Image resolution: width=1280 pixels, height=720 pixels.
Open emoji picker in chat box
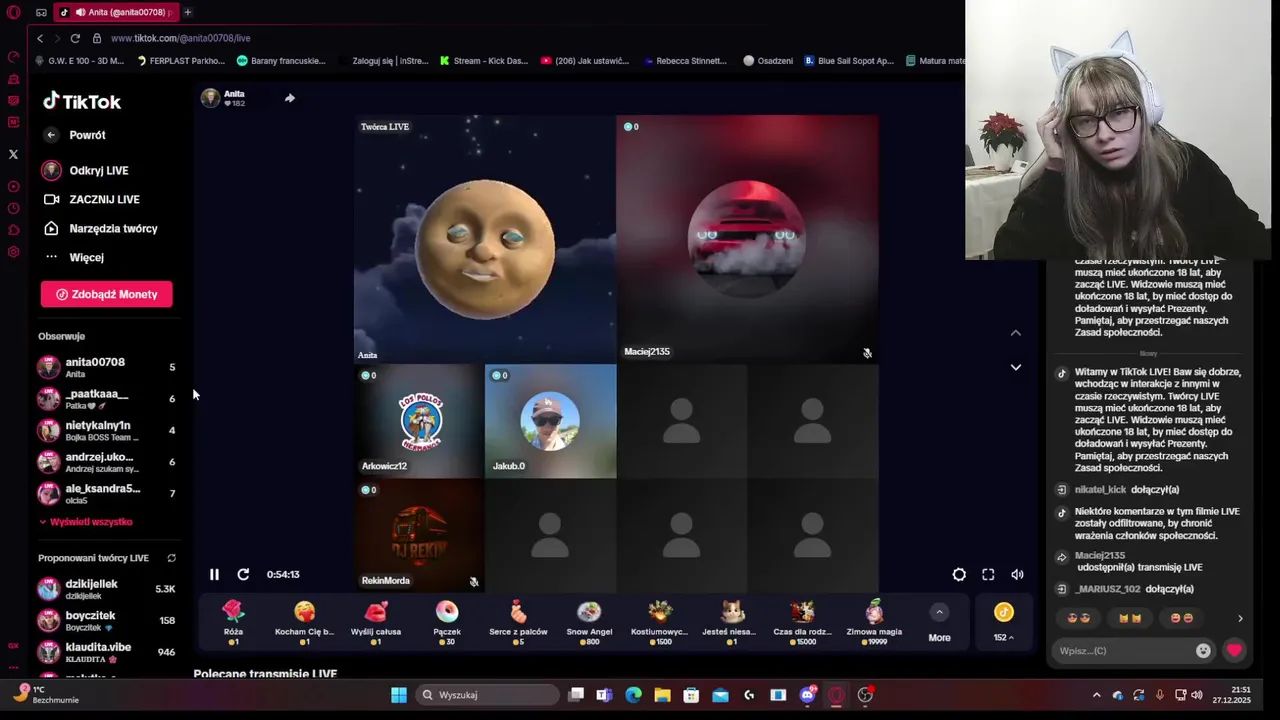click(x=1203, y=651)
